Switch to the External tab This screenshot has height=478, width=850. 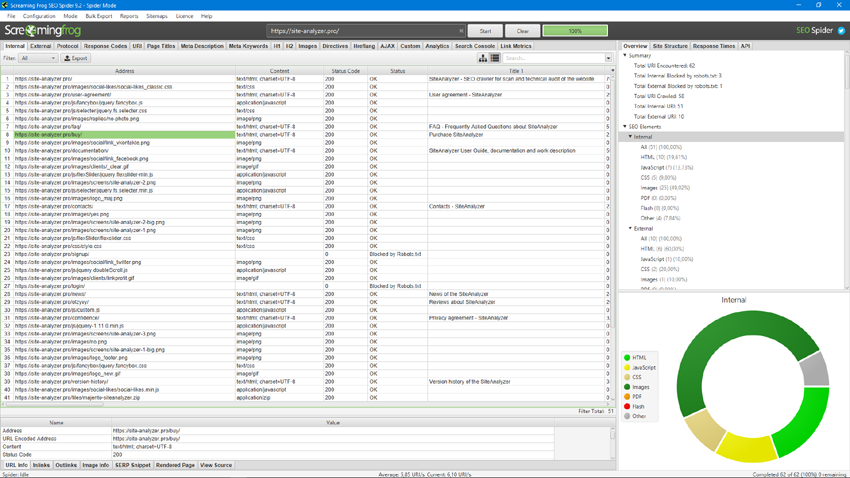click(x=41, y=46)
